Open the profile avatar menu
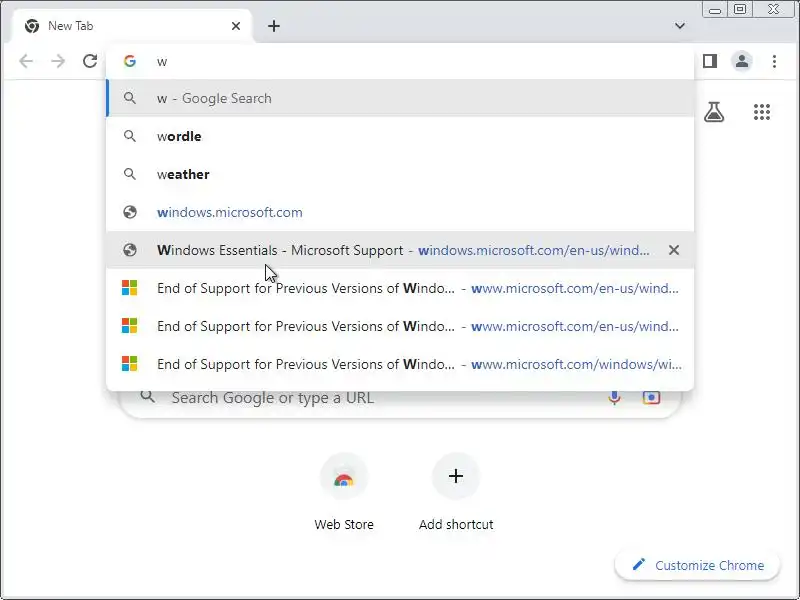800x600 pixels. pos(742,61)
